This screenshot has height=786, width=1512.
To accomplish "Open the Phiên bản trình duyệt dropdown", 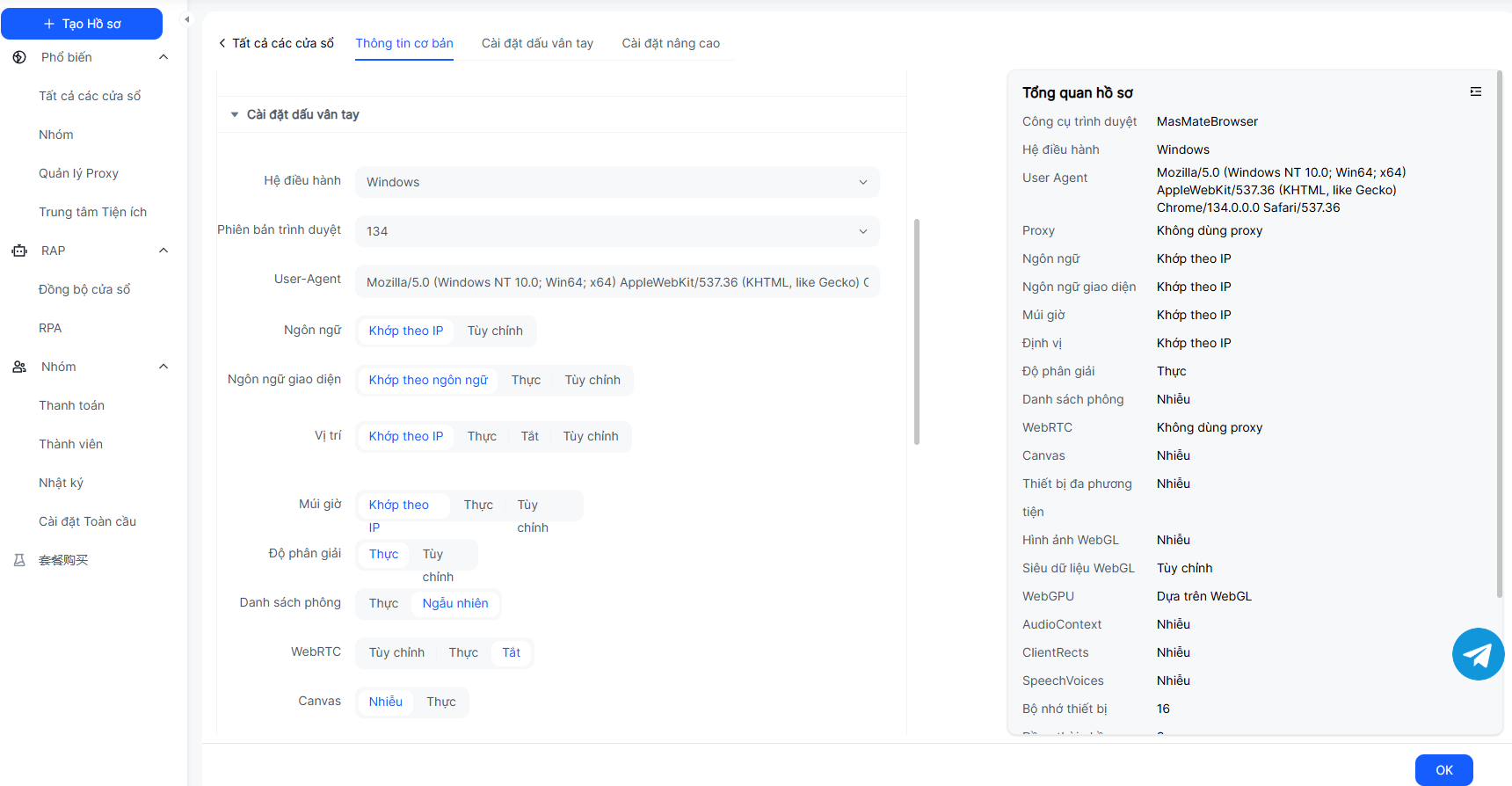I will point(616,231).
